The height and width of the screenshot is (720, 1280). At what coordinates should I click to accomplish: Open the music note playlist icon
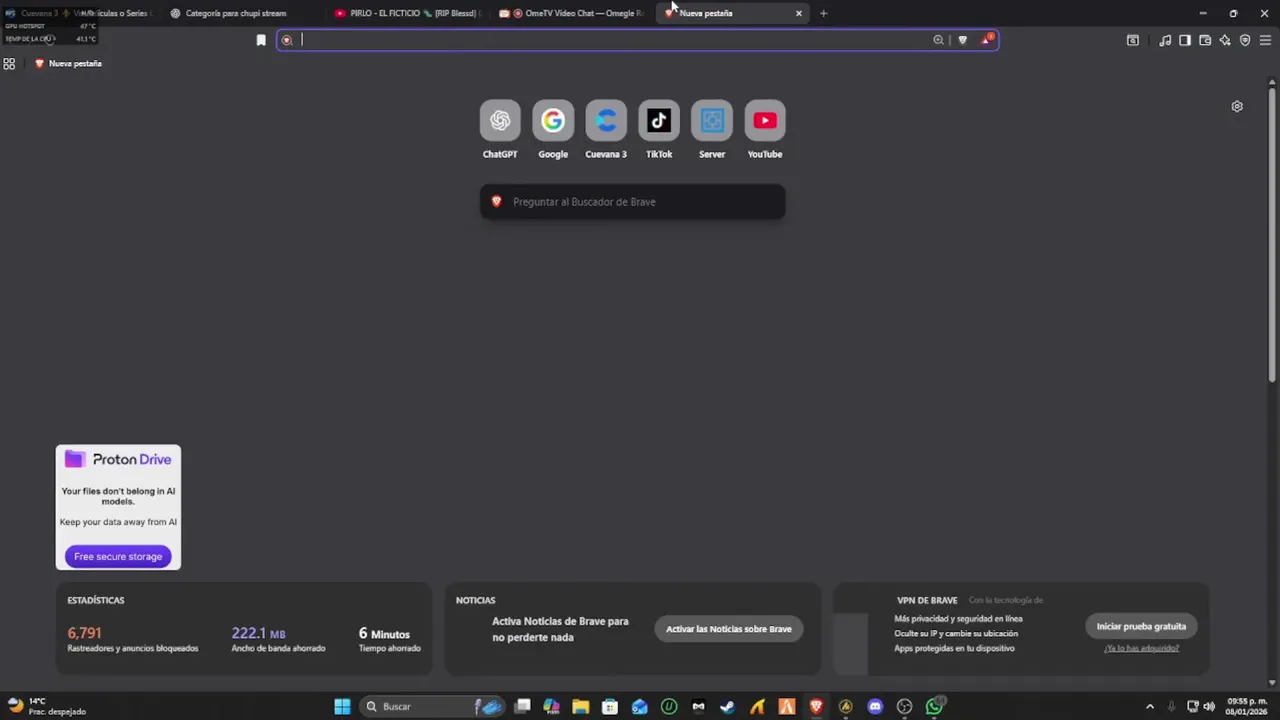click(x=1165, y=40)
